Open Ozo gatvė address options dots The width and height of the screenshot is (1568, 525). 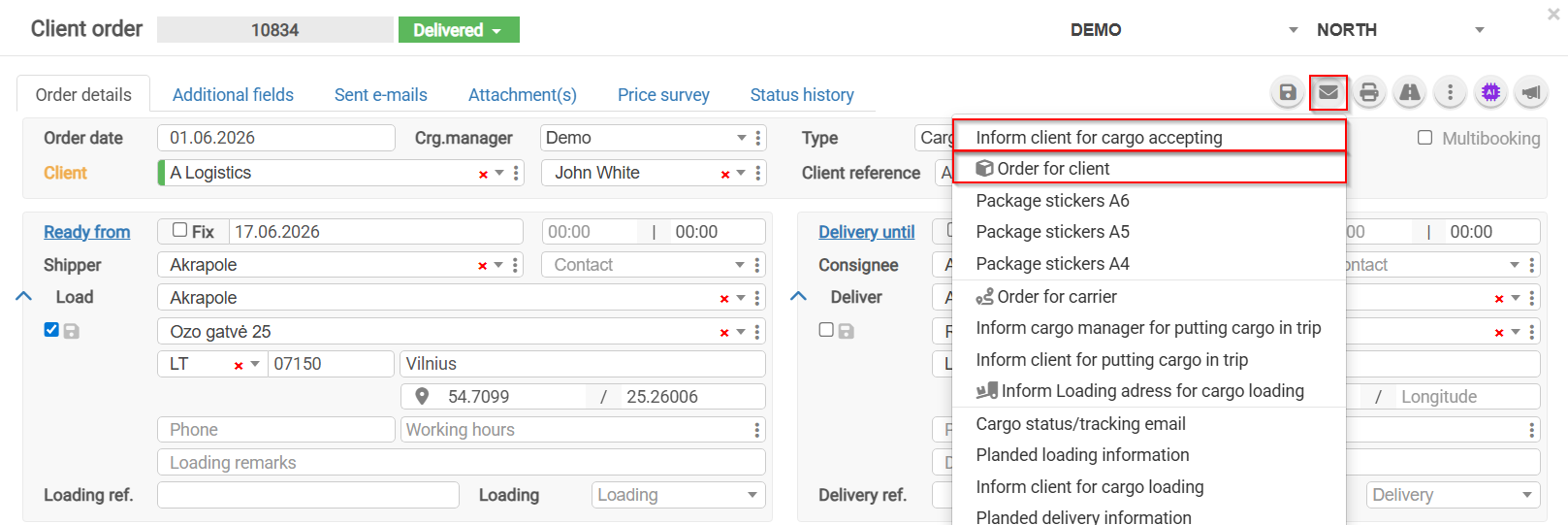[757, 332]
